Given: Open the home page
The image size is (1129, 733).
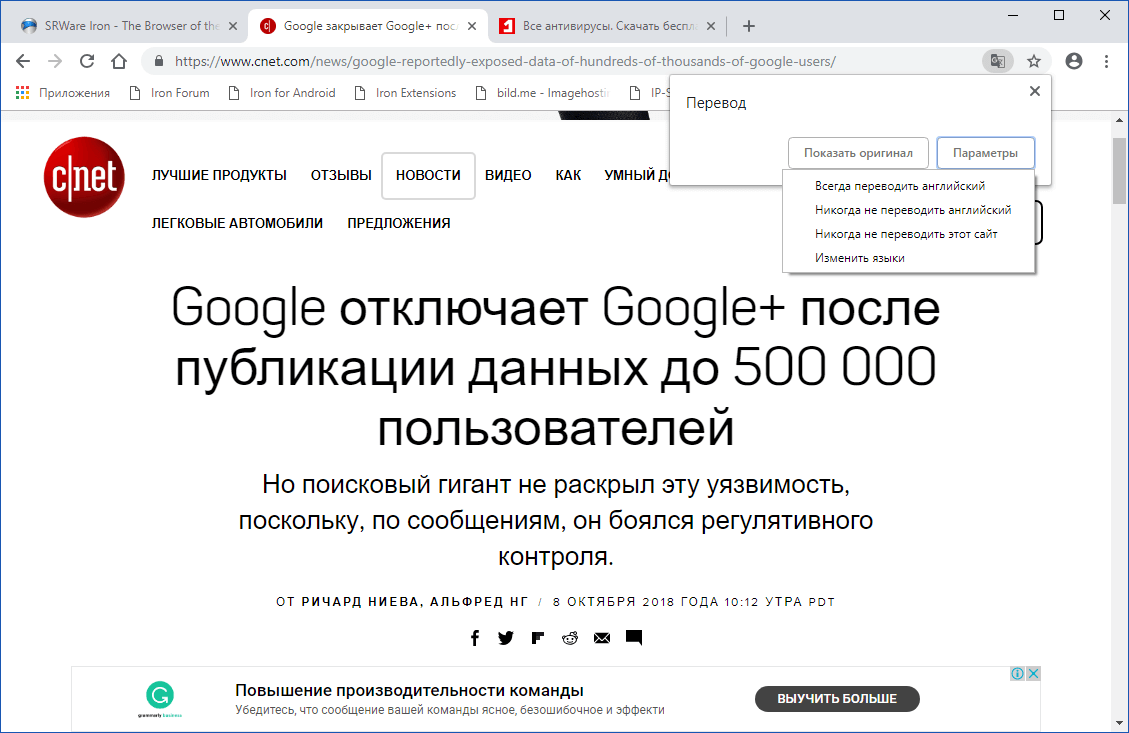Looking at the screenshot, I should click(119, 61).
